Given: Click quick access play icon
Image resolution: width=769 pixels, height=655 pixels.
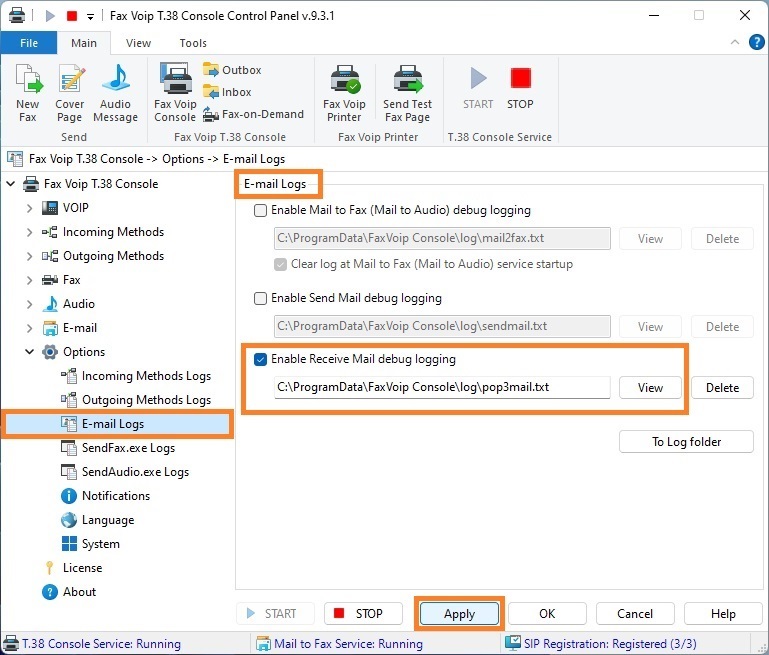Looking at the screenshot, I should click(x=50, y=16).
